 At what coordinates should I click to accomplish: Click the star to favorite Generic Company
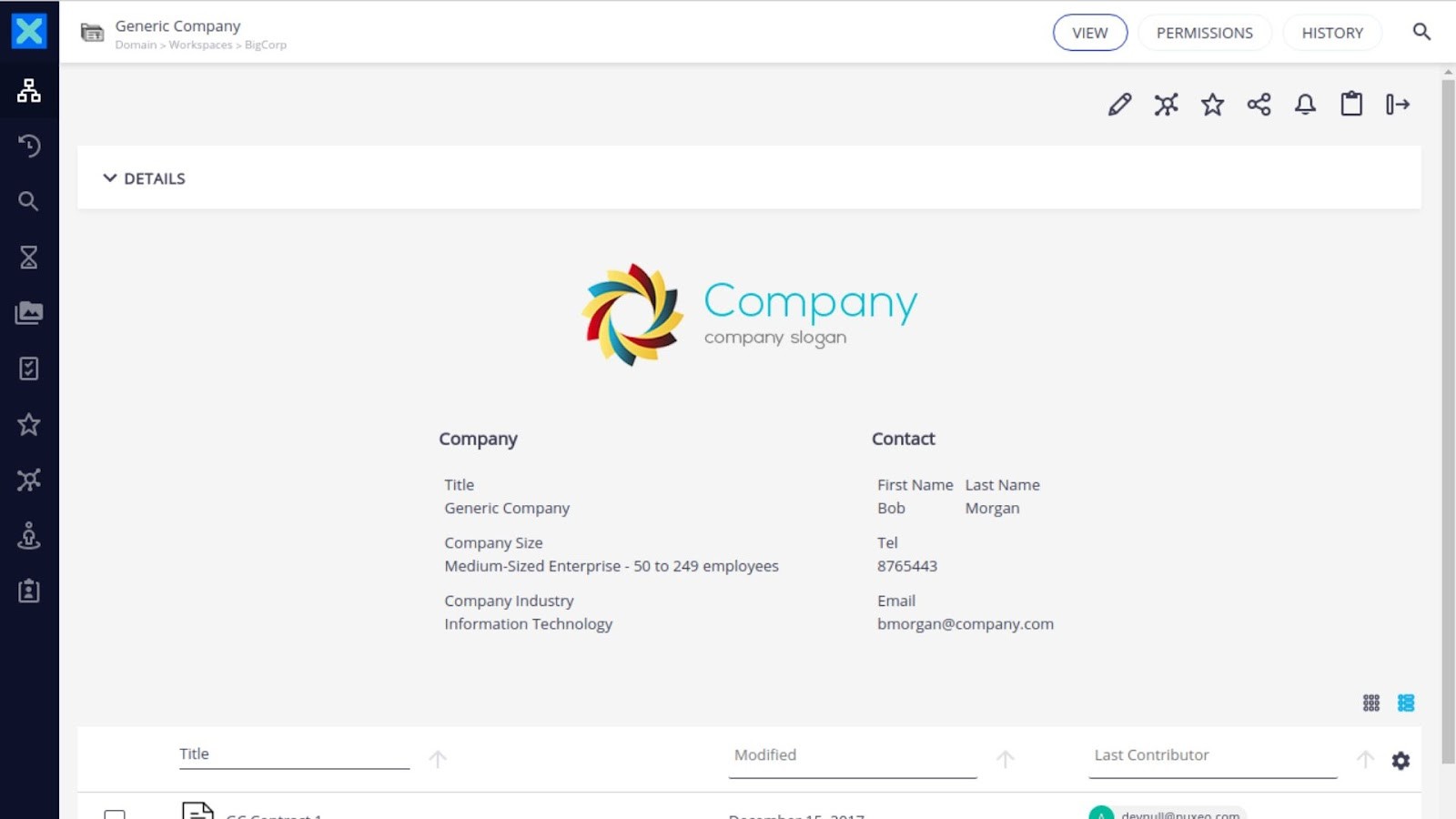[1212, 104]
